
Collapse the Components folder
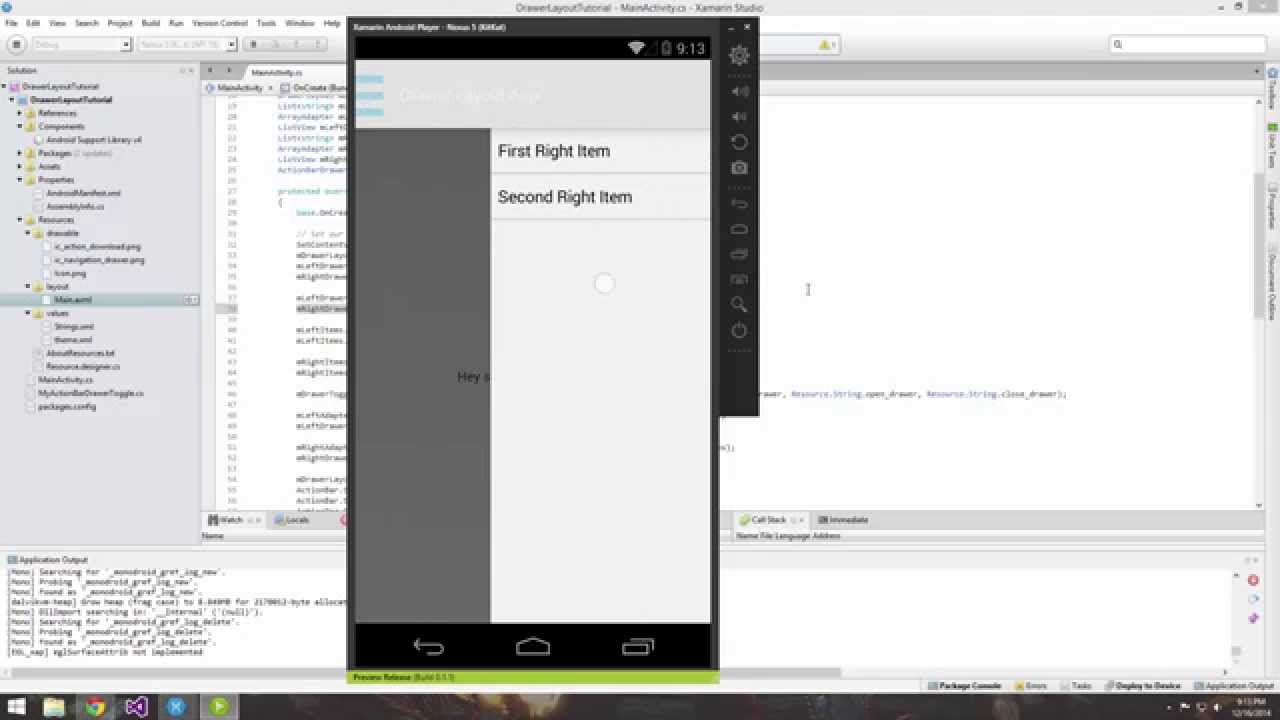(19, 127)
